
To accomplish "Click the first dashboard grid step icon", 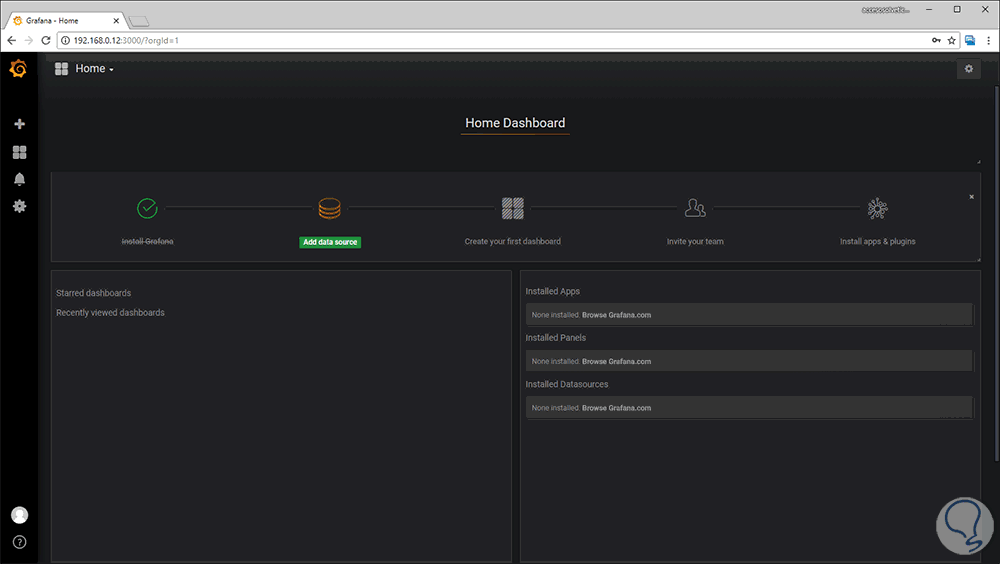I will tap(513, 208).
